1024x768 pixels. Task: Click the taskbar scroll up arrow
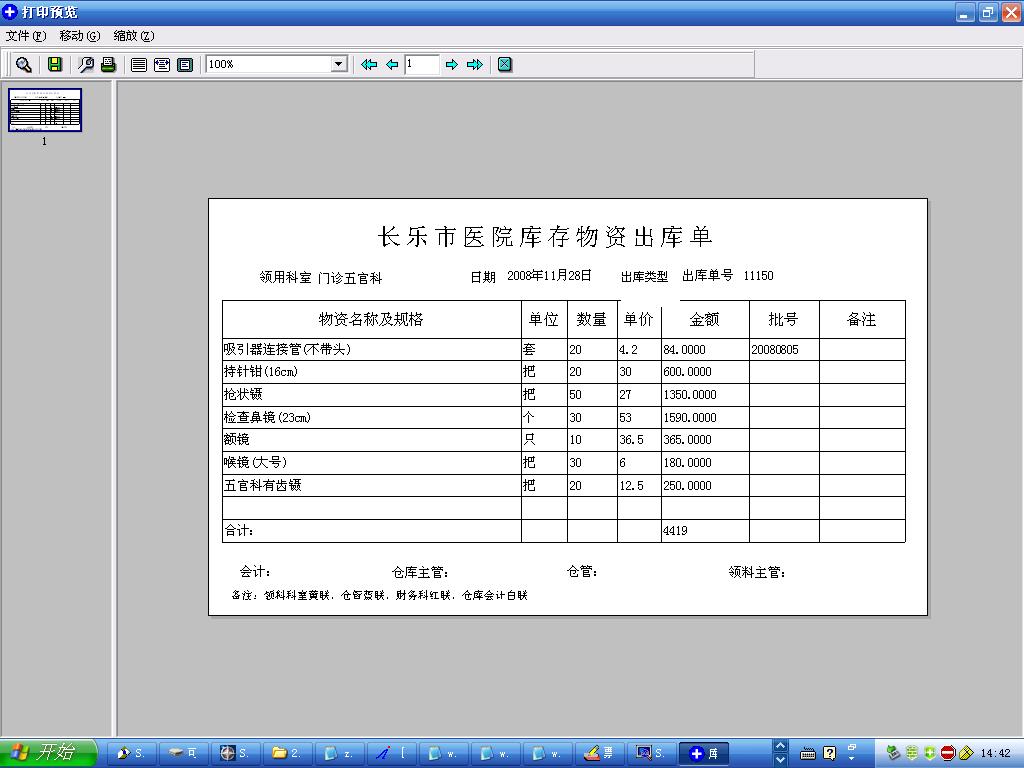780,746
